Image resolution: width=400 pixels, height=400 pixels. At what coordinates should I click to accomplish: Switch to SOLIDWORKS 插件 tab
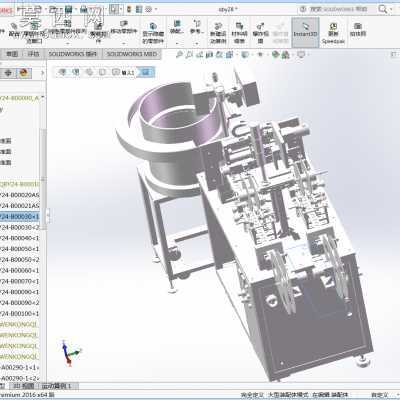(x=73, y=54)
